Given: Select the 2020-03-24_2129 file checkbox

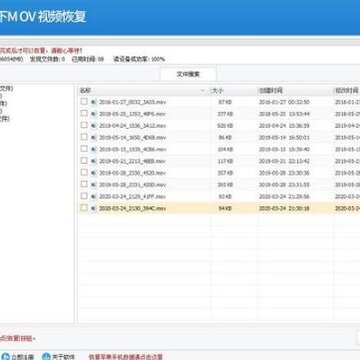Looking at the screenshot, I should coord(84,196).
